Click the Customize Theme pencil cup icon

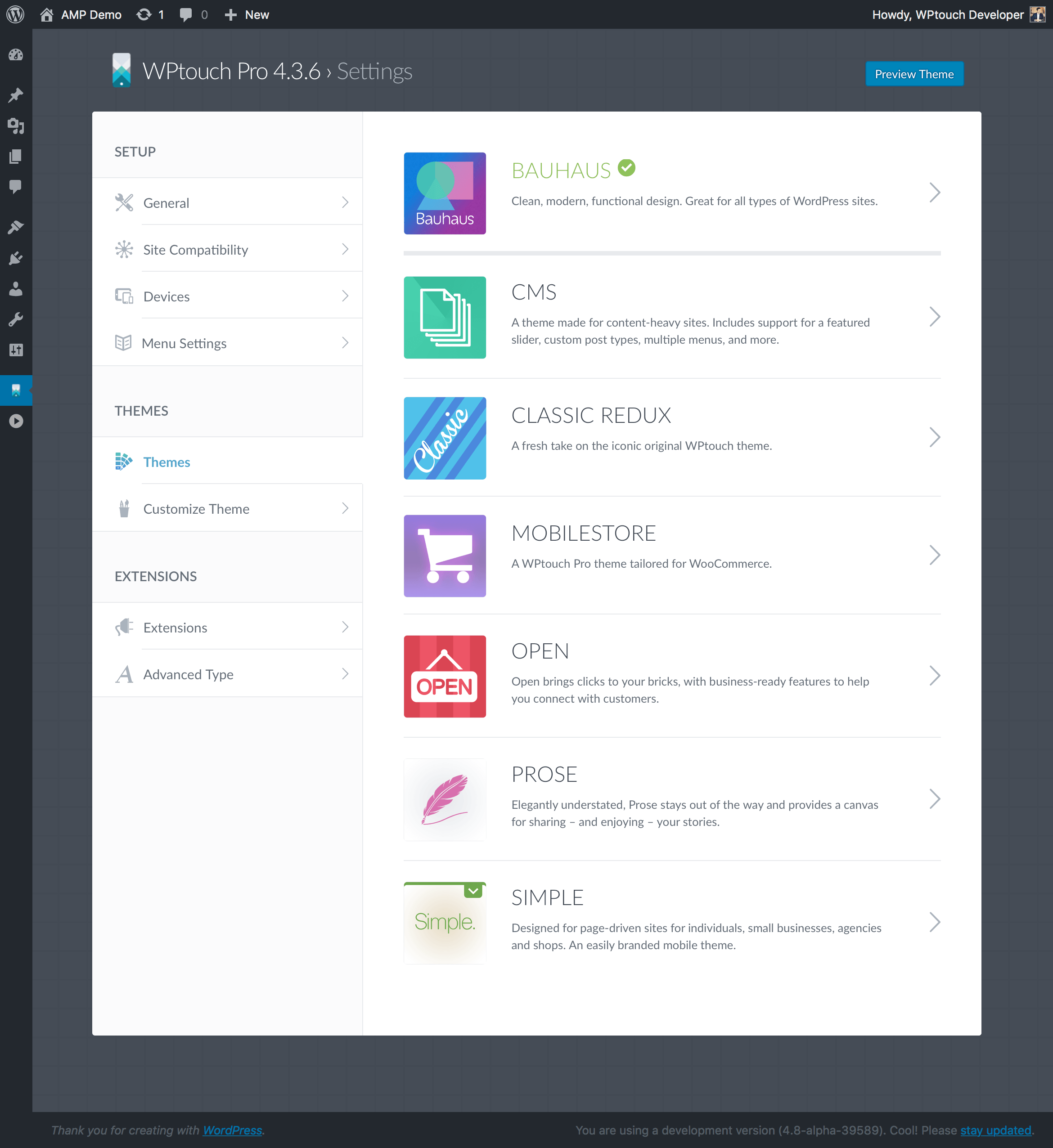click(124, 507)
